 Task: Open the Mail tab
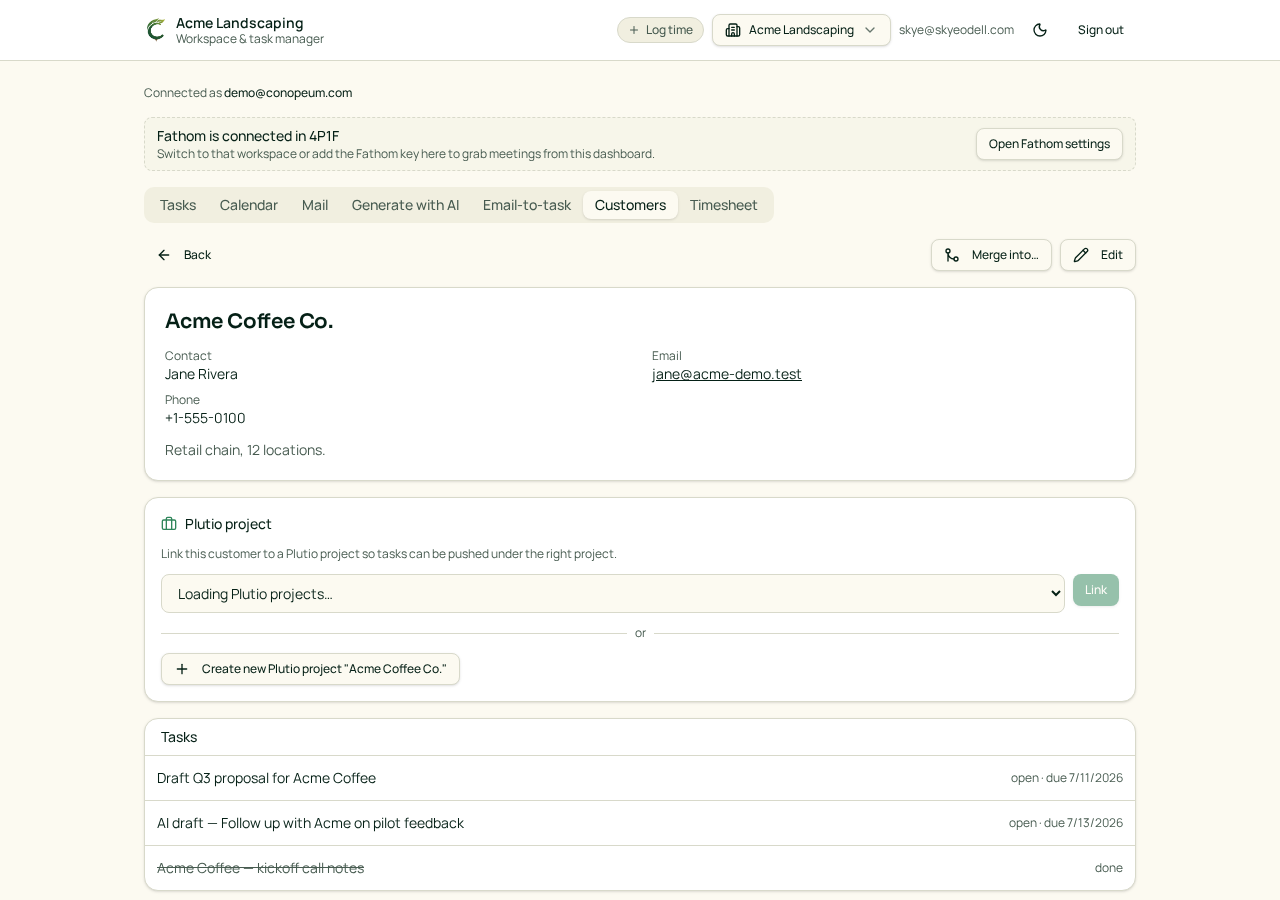315,205
